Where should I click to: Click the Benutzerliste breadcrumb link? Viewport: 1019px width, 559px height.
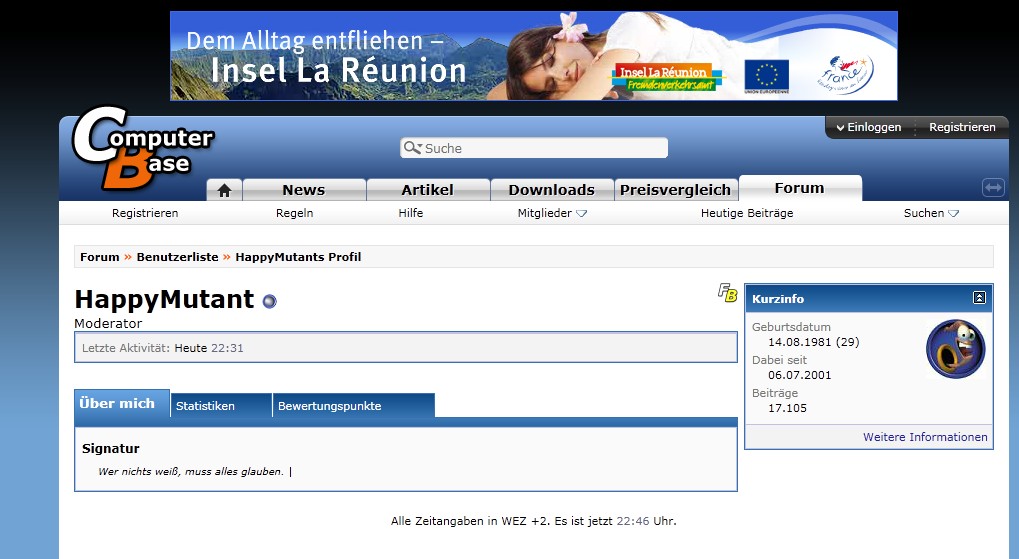click(x=177, y=257)
